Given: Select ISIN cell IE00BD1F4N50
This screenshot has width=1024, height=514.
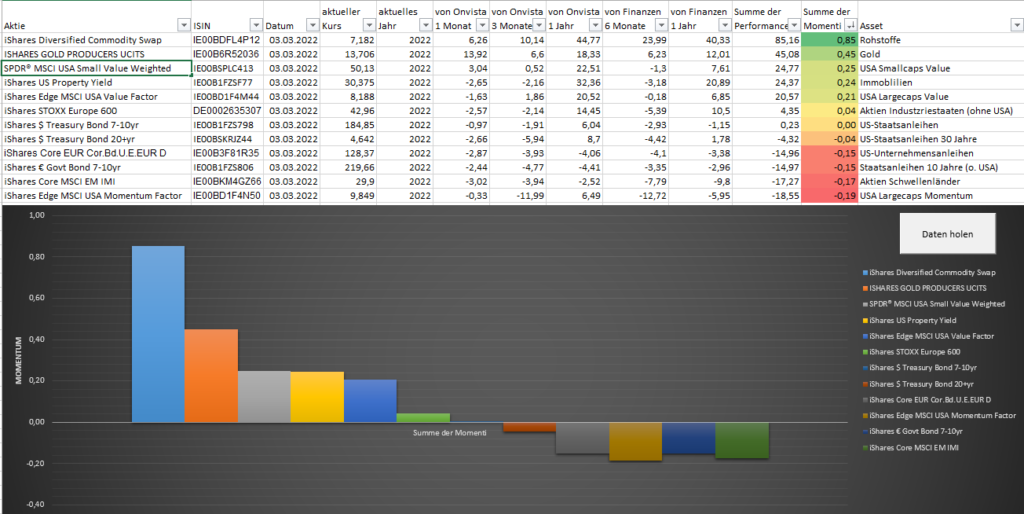Looking at the screenshot, I should [227, 196].
